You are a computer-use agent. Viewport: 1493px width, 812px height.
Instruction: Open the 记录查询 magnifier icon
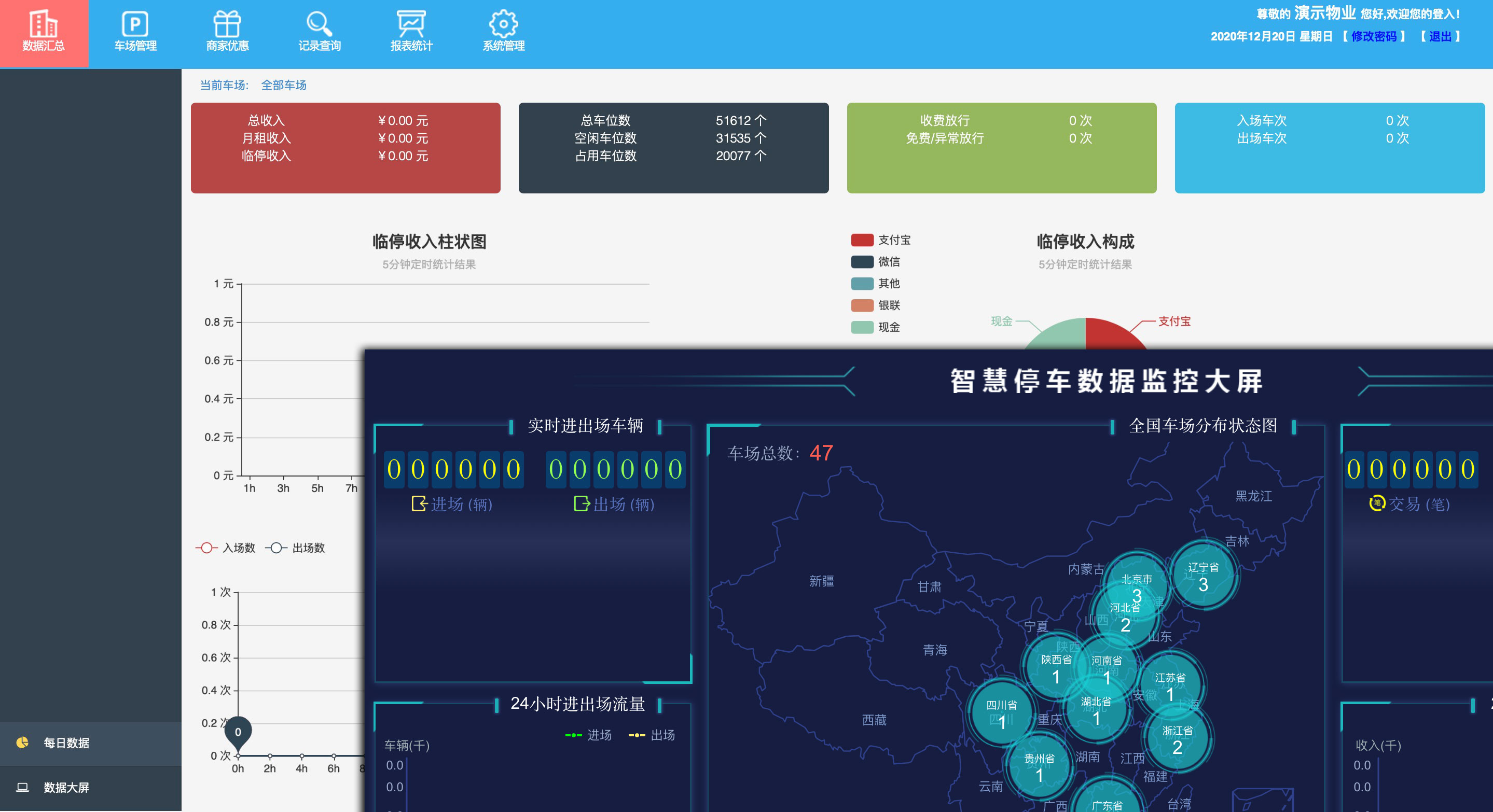point(320,24)
